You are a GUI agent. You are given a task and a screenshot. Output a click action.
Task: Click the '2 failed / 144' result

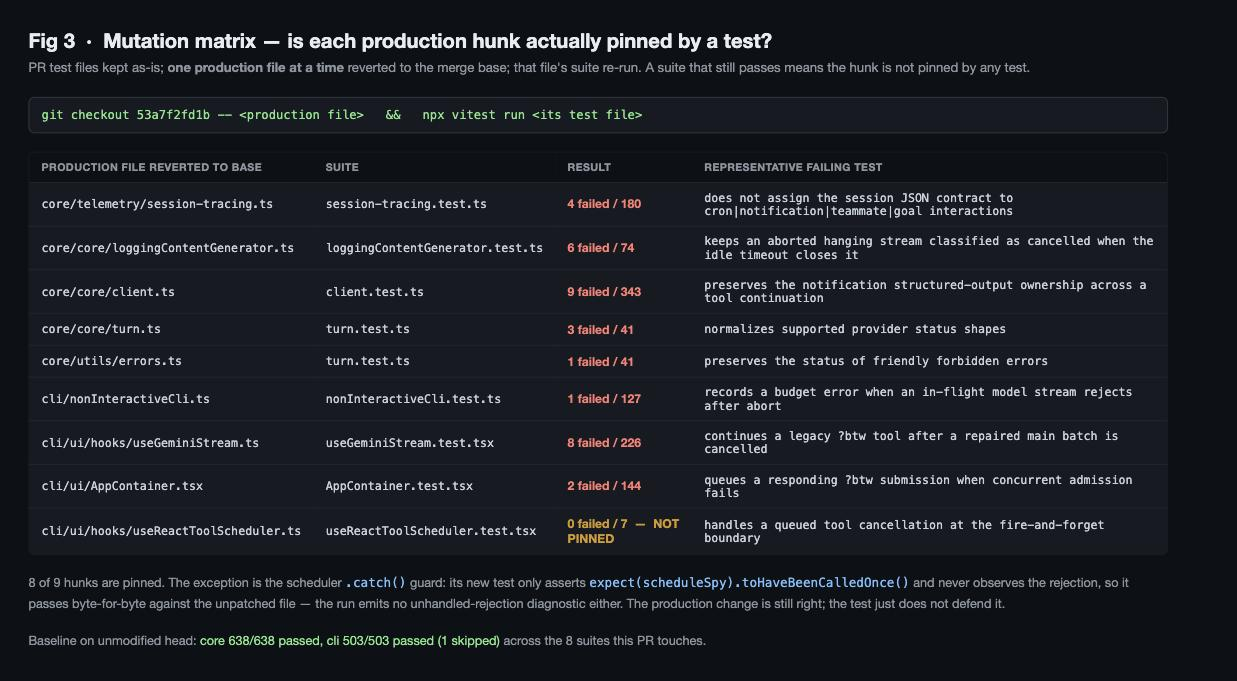point(604,486)
